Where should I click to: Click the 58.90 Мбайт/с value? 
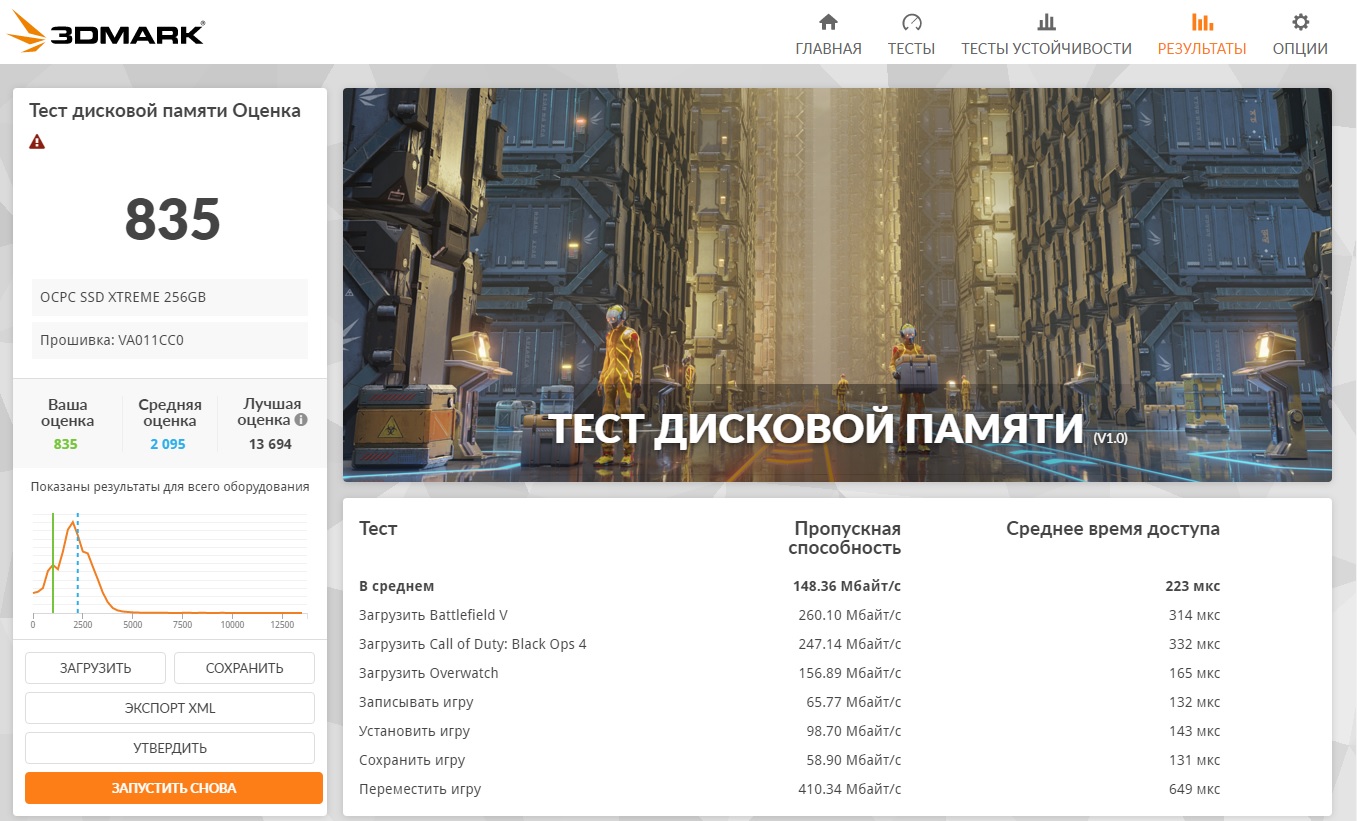pos(854,760)
